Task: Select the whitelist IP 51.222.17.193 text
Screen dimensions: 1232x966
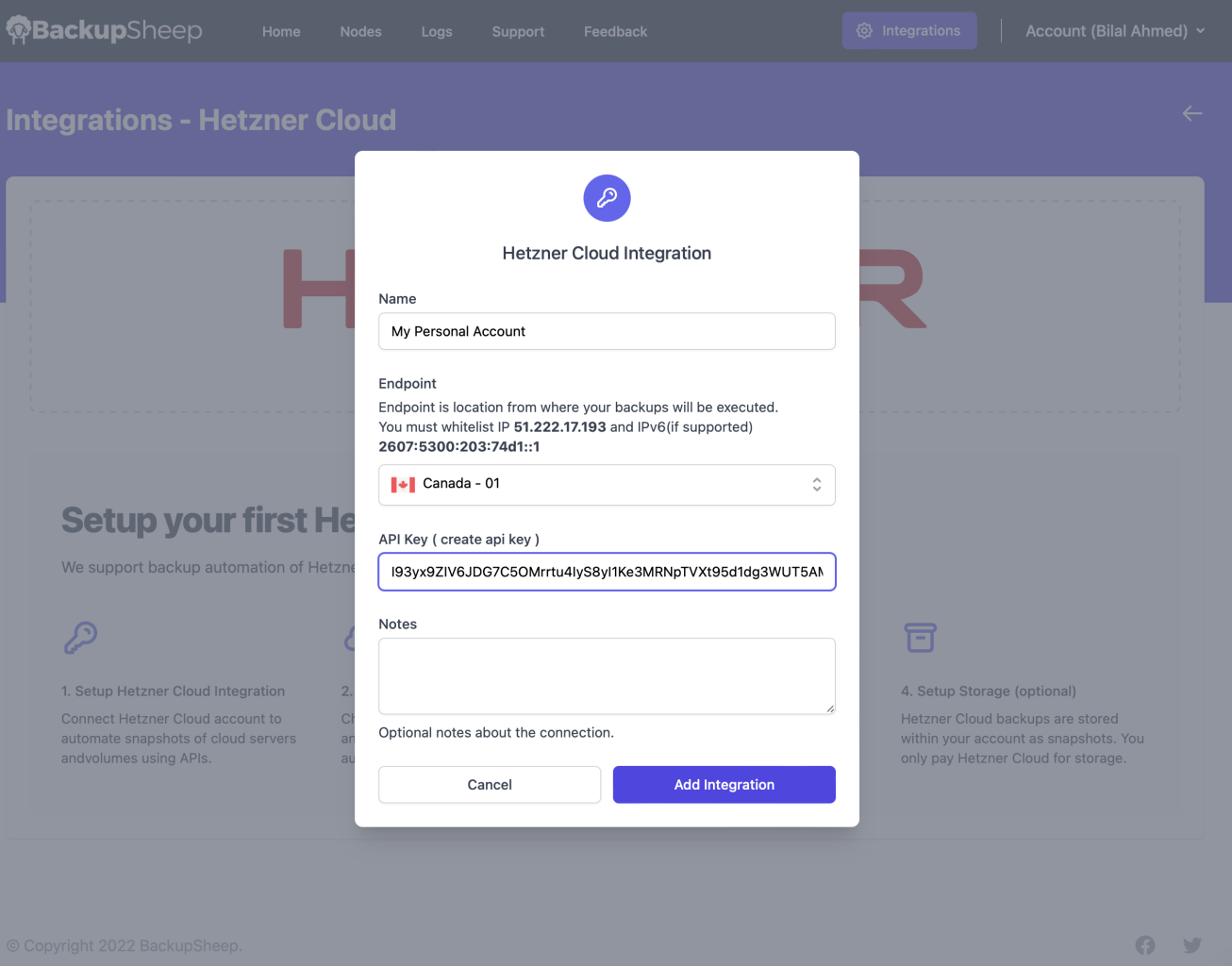Action: [559, 426]
